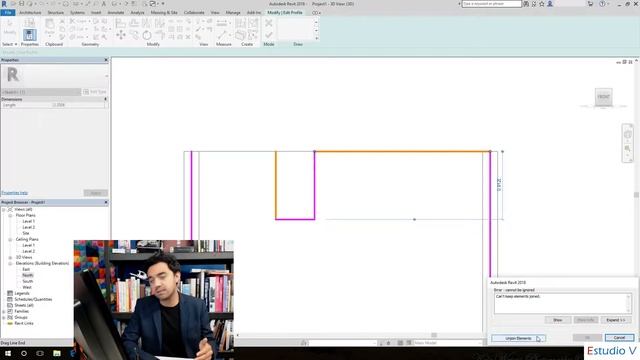The height and width of the screenshot is (360, 640).
Task: Click the error message text box
Action: pos(562,304)
